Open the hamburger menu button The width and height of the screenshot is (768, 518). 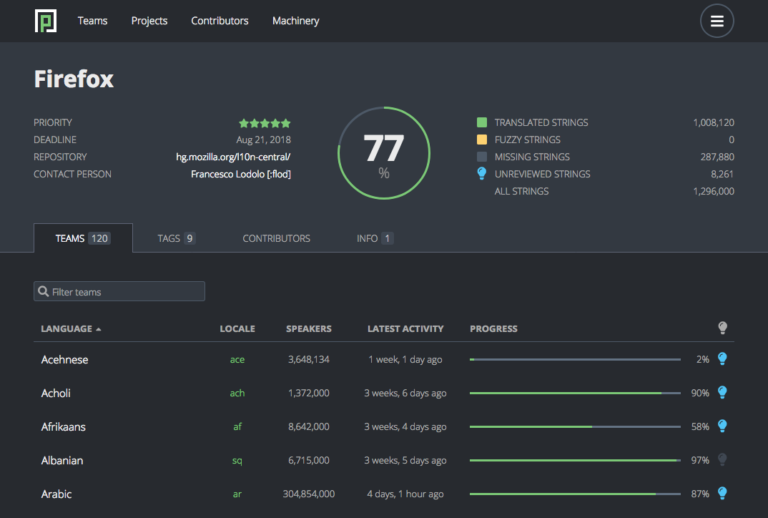pyautogui.click(x=716, y=21)
